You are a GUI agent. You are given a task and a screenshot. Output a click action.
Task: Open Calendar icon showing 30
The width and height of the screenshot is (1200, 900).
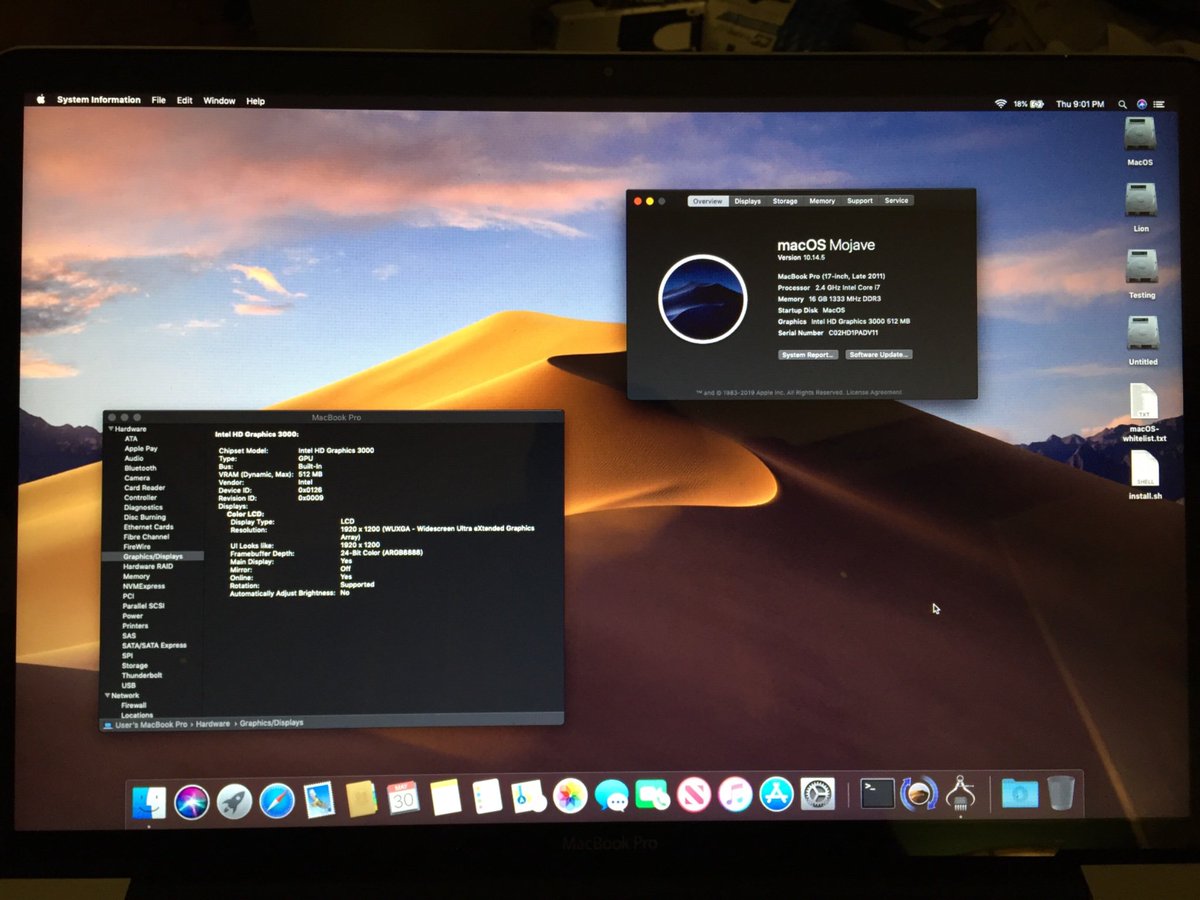point(403,798)
